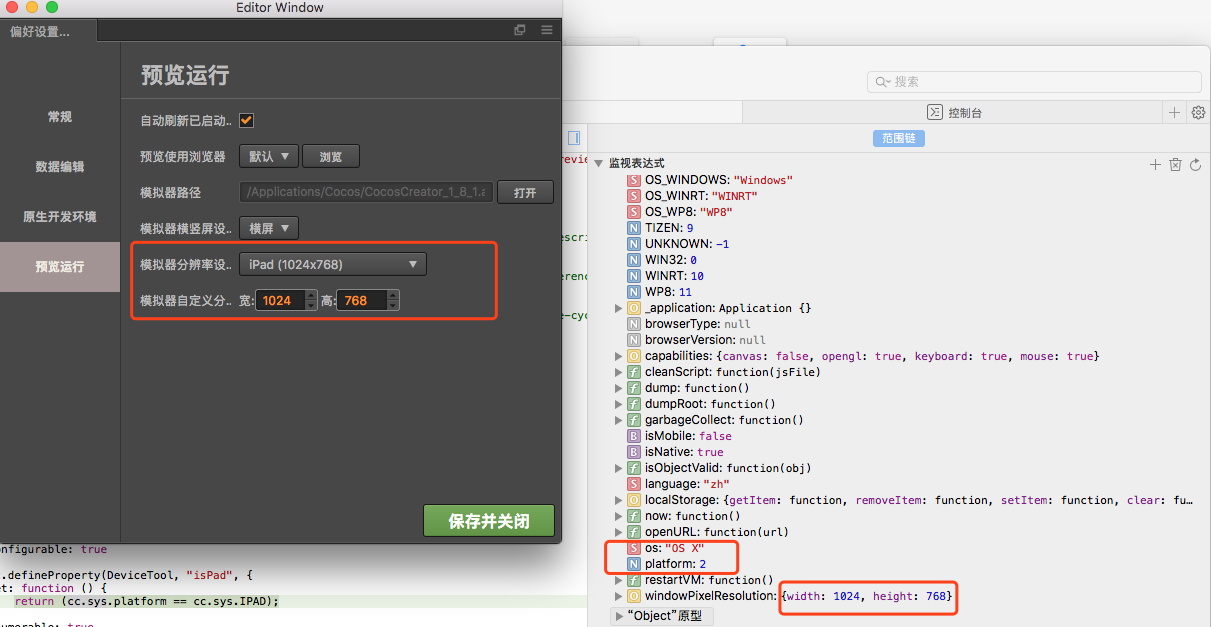Click the N icon beside WP8: 11
This screenshot has height=627, width=1211.
[x=634, y=292]
